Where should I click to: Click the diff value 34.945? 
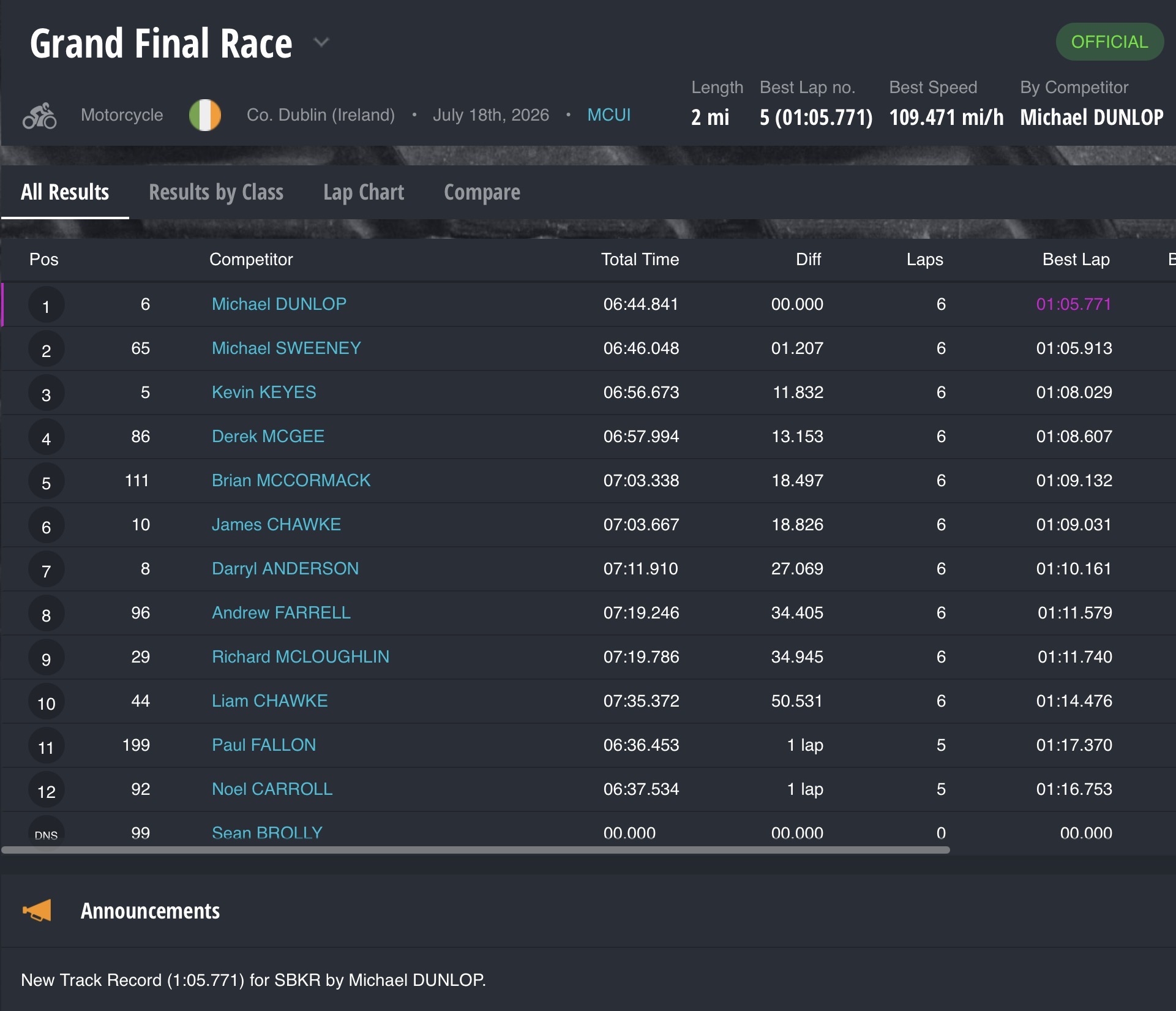click(x=797, y=656)
